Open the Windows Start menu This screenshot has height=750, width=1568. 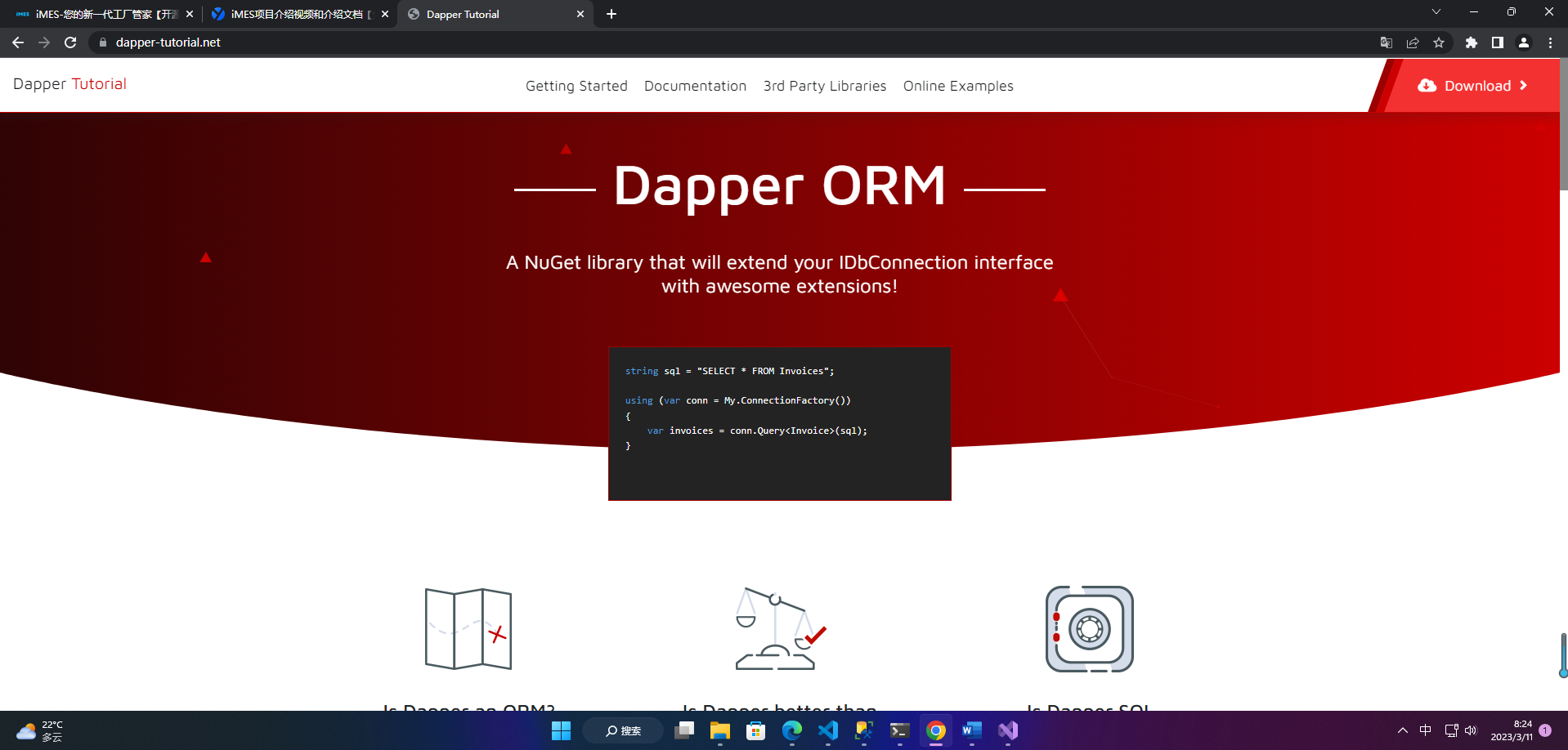[x=561, y=730]
